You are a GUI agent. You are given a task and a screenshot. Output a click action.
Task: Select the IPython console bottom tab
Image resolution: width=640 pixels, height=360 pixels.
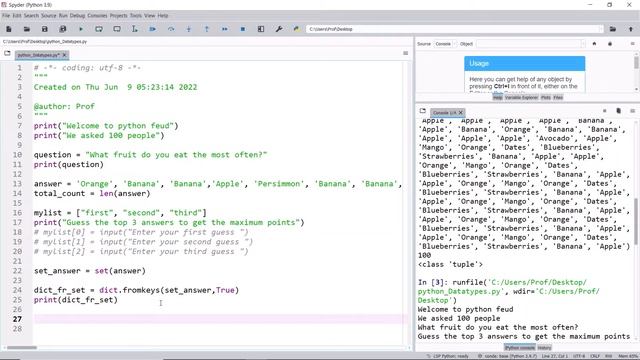point(520,348)
